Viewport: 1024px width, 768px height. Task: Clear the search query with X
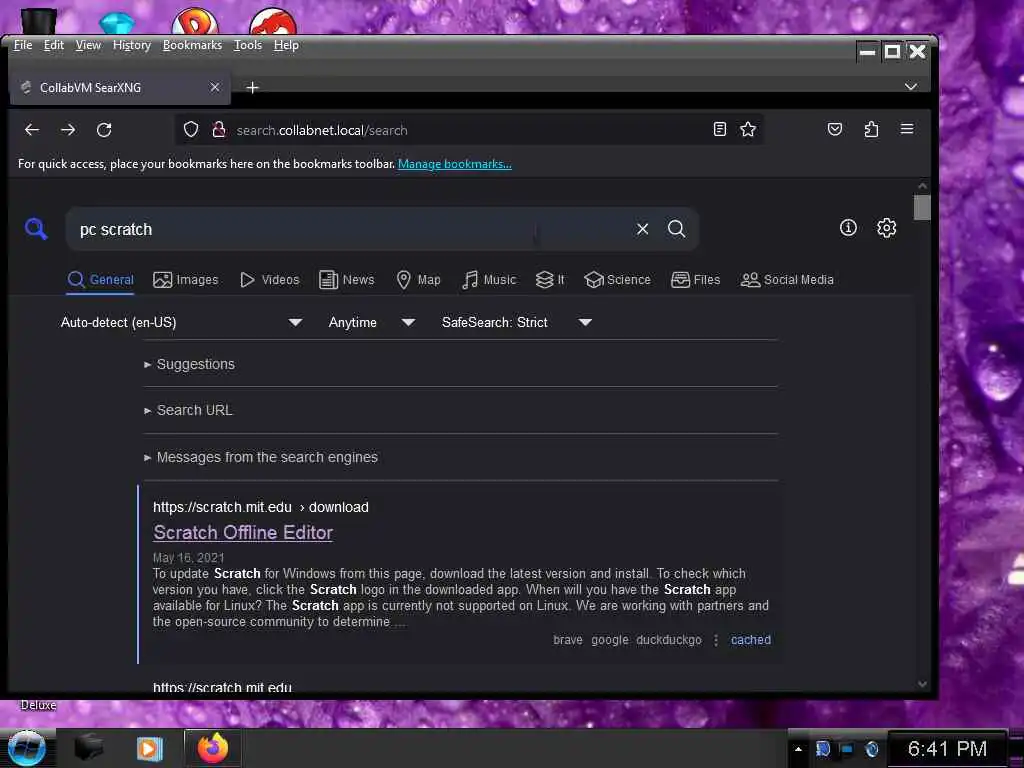[643, 229]
